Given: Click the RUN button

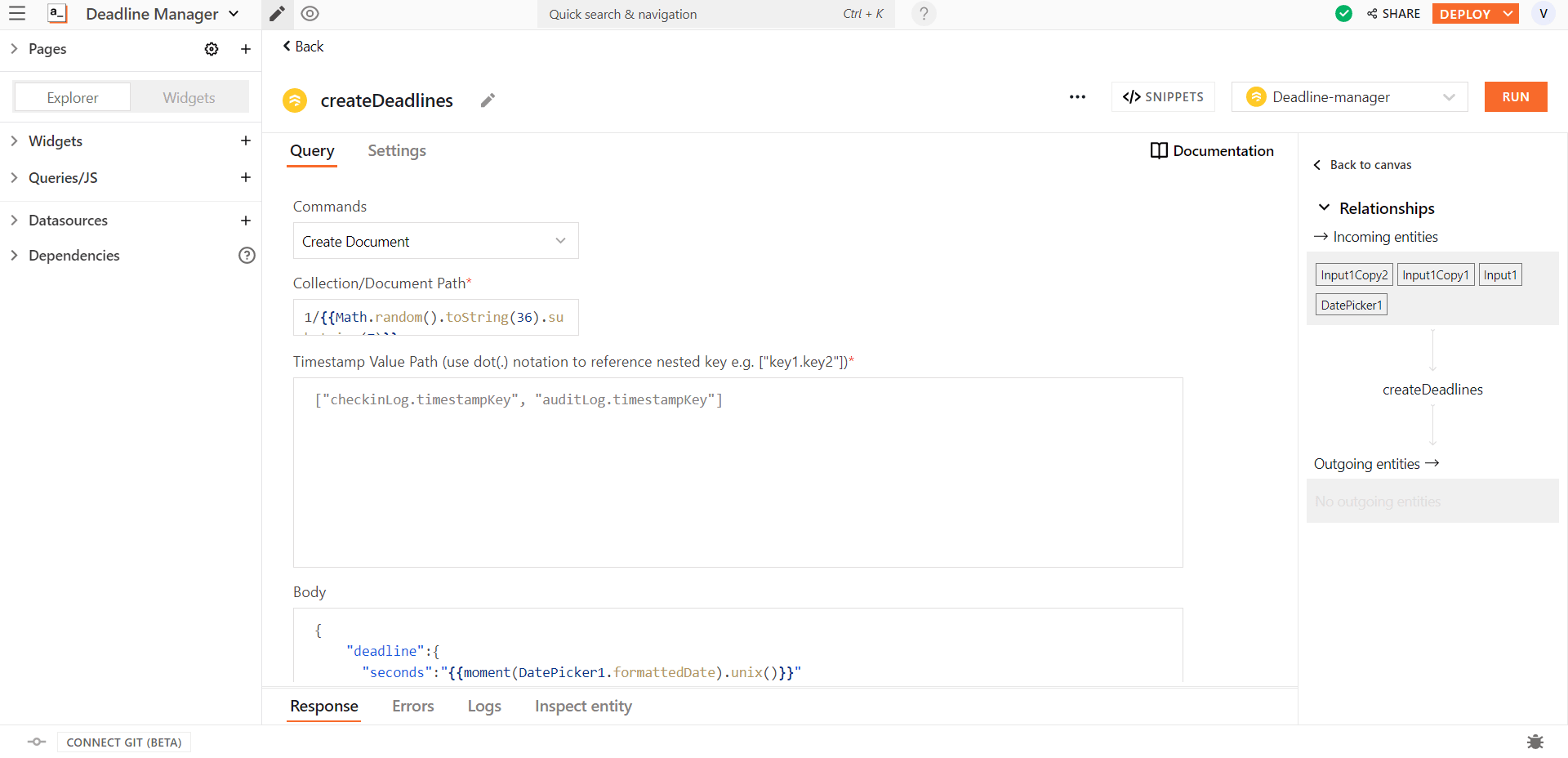Looking at the screenshot, I should point(1515,97).
